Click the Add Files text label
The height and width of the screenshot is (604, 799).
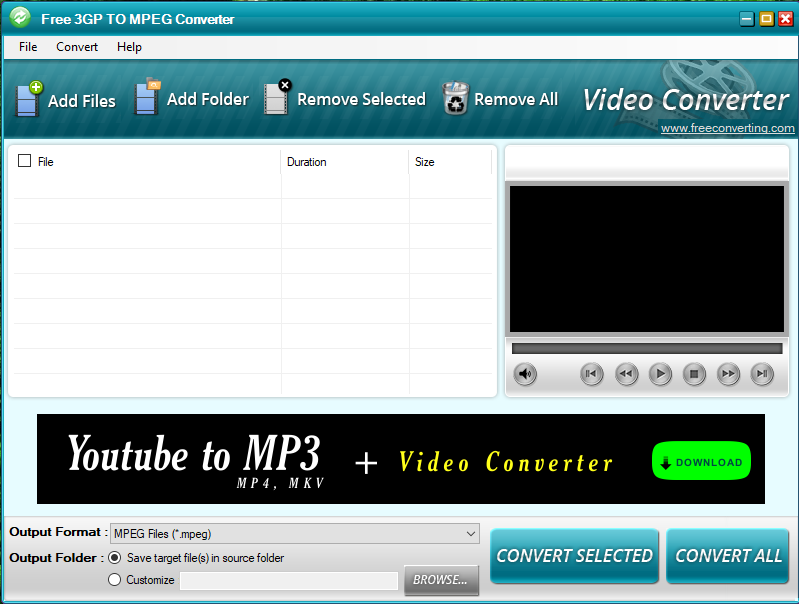click(x=82, y=101)
